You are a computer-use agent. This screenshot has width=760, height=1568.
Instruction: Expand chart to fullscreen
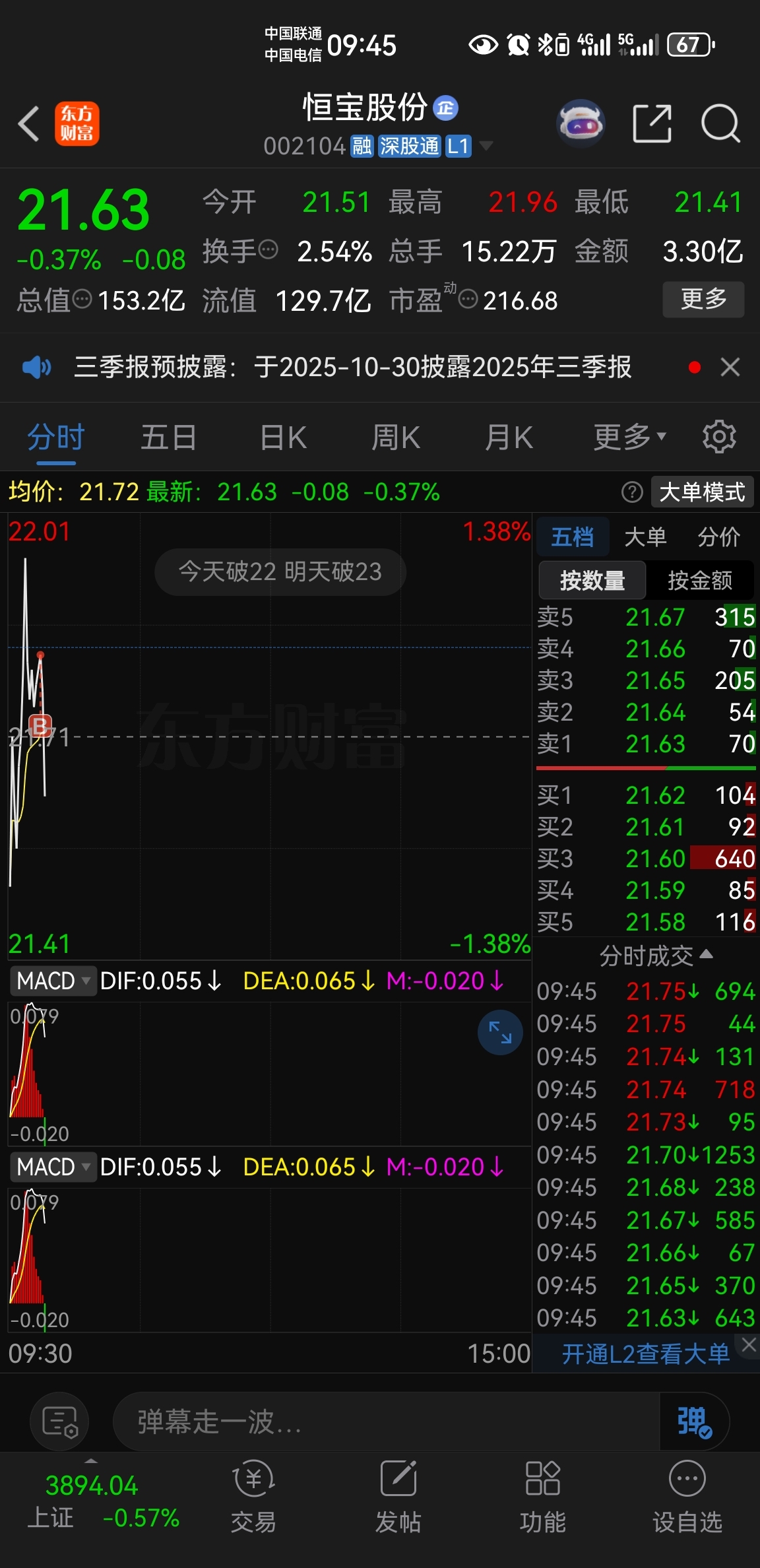point(500,1032)
